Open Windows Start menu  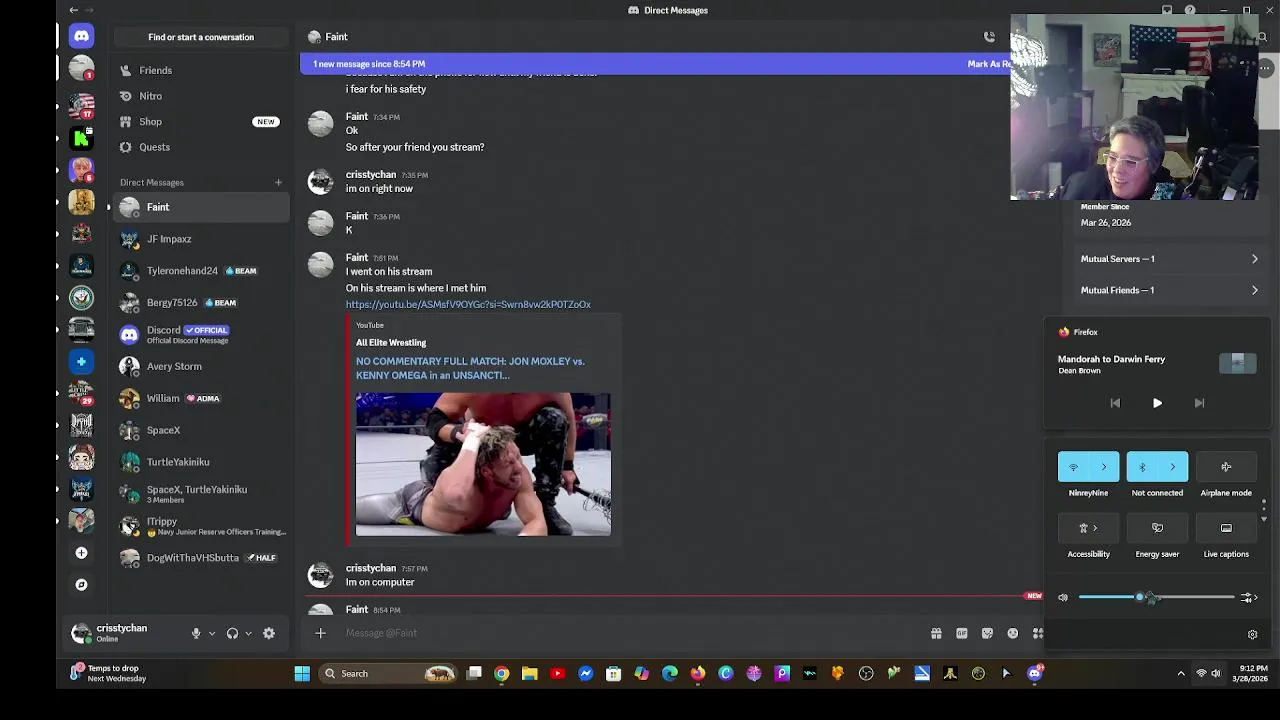[x=302, y=674]
